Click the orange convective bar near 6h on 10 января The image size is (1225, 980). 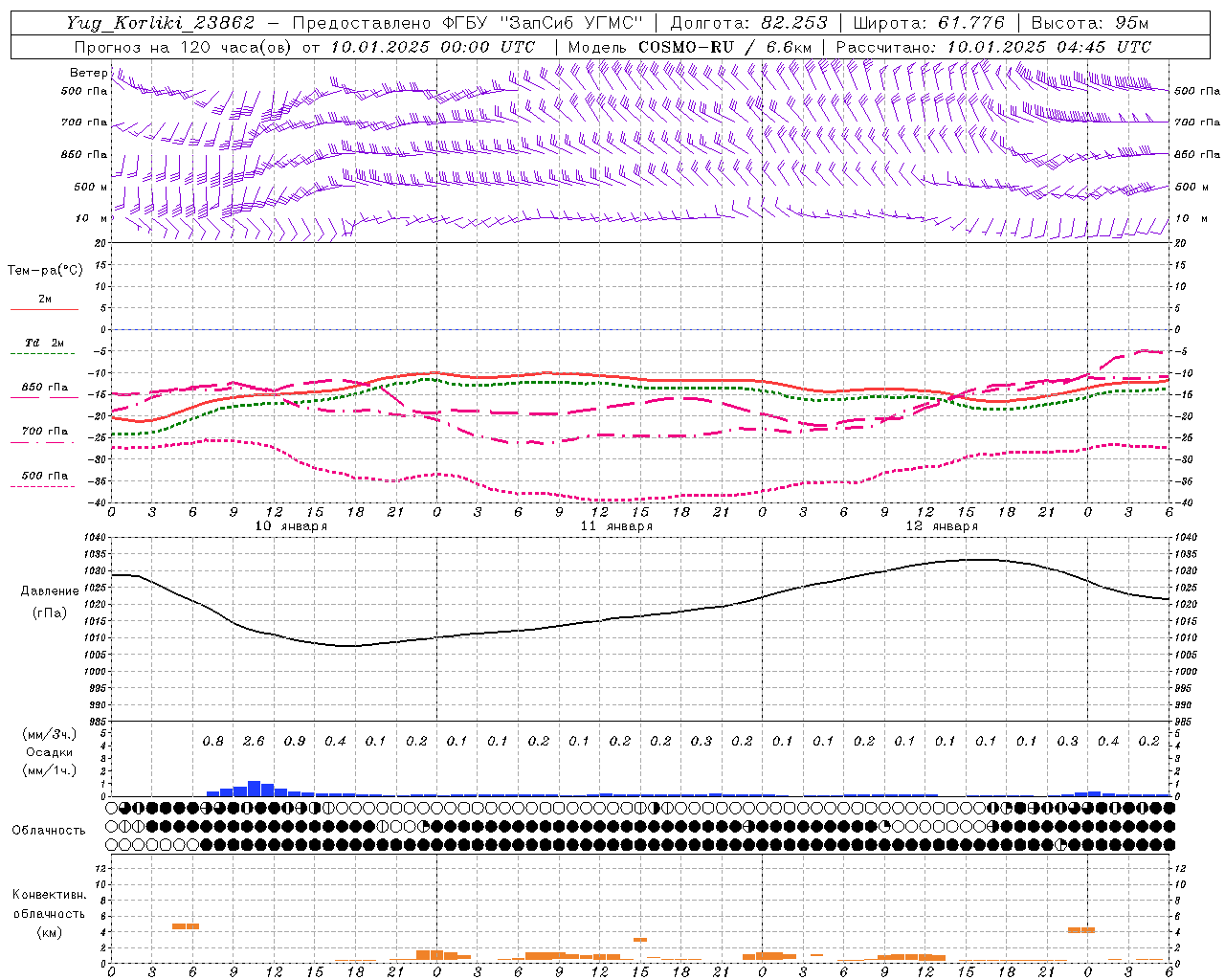pyautogui.click(x=186, y=926)
